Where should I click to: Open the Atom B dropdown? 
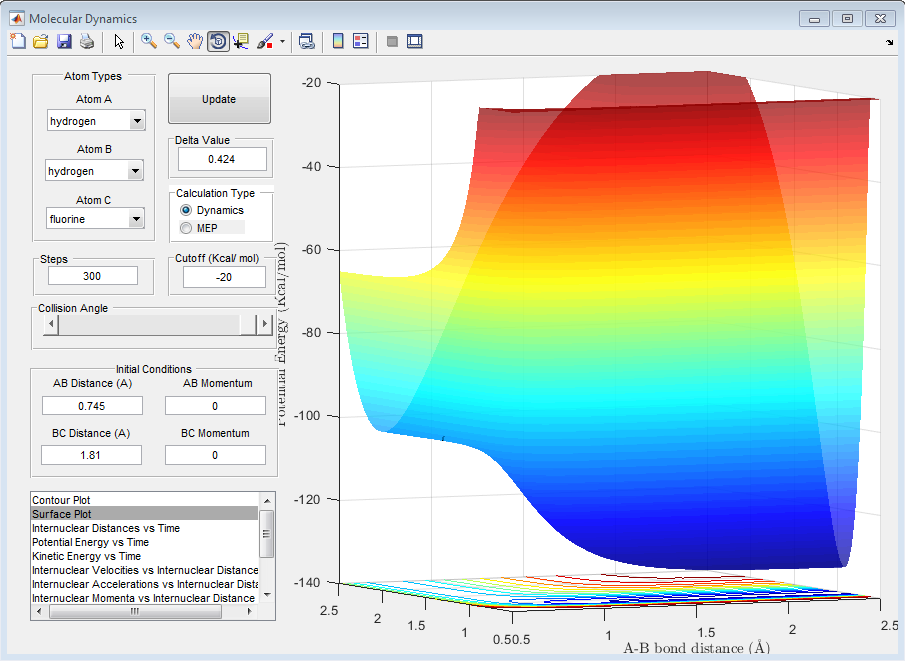click(137, 172)
